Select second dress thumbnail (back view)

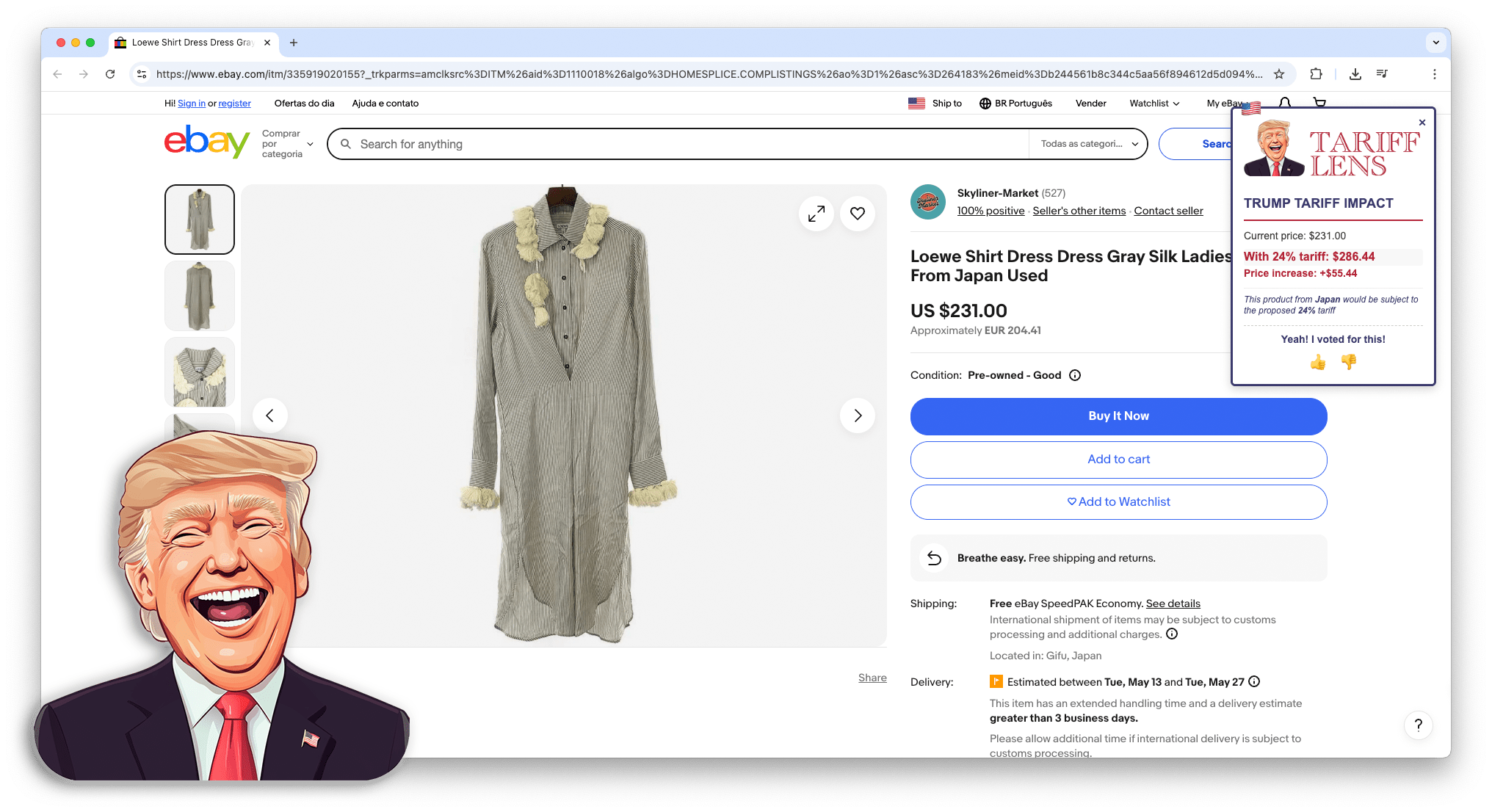pos(200,296)
